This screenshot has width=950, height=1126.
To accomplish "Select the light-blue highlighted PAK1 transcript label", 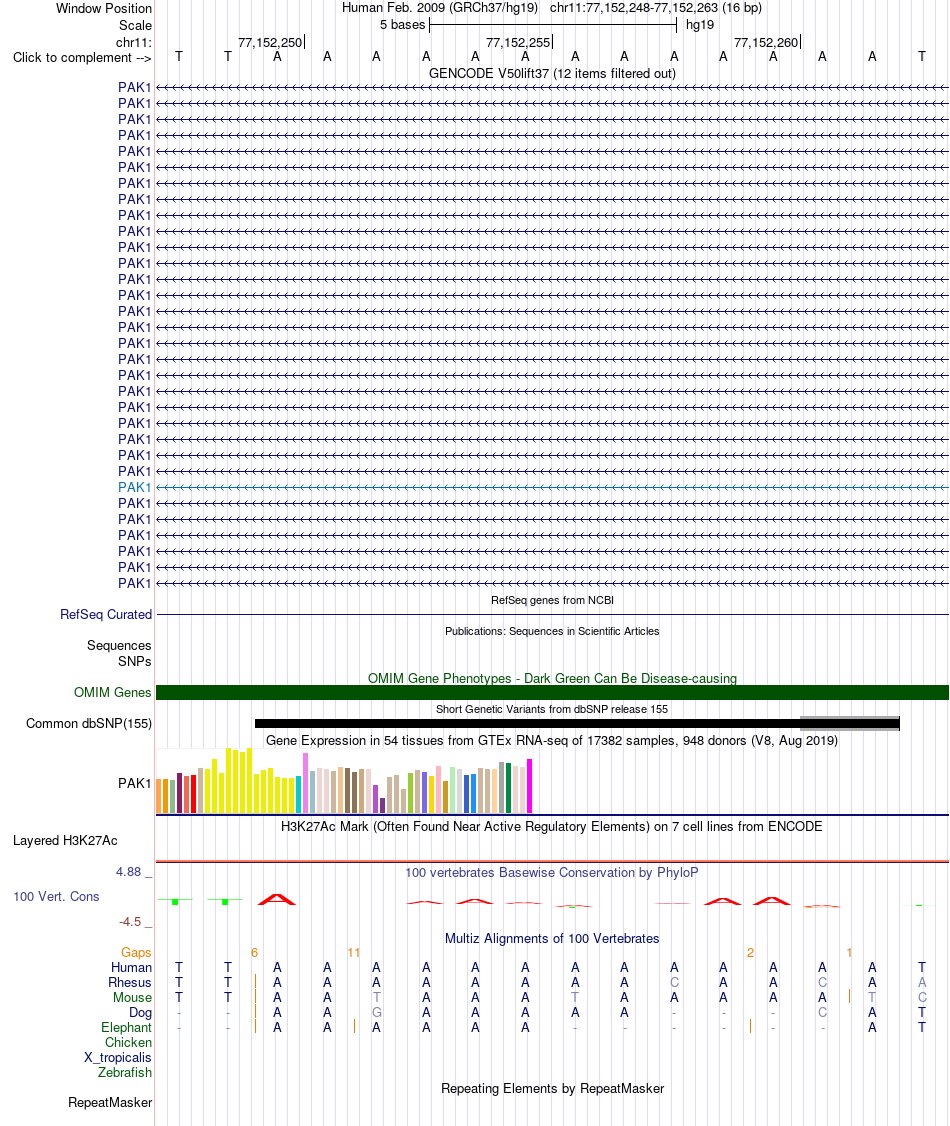I will point(134,487).
